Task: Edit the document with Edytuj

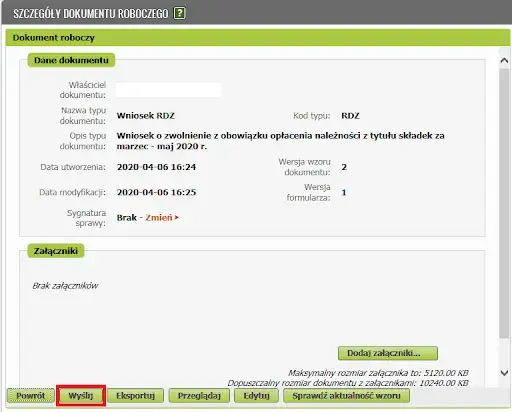Action: (x=256, y=396)
